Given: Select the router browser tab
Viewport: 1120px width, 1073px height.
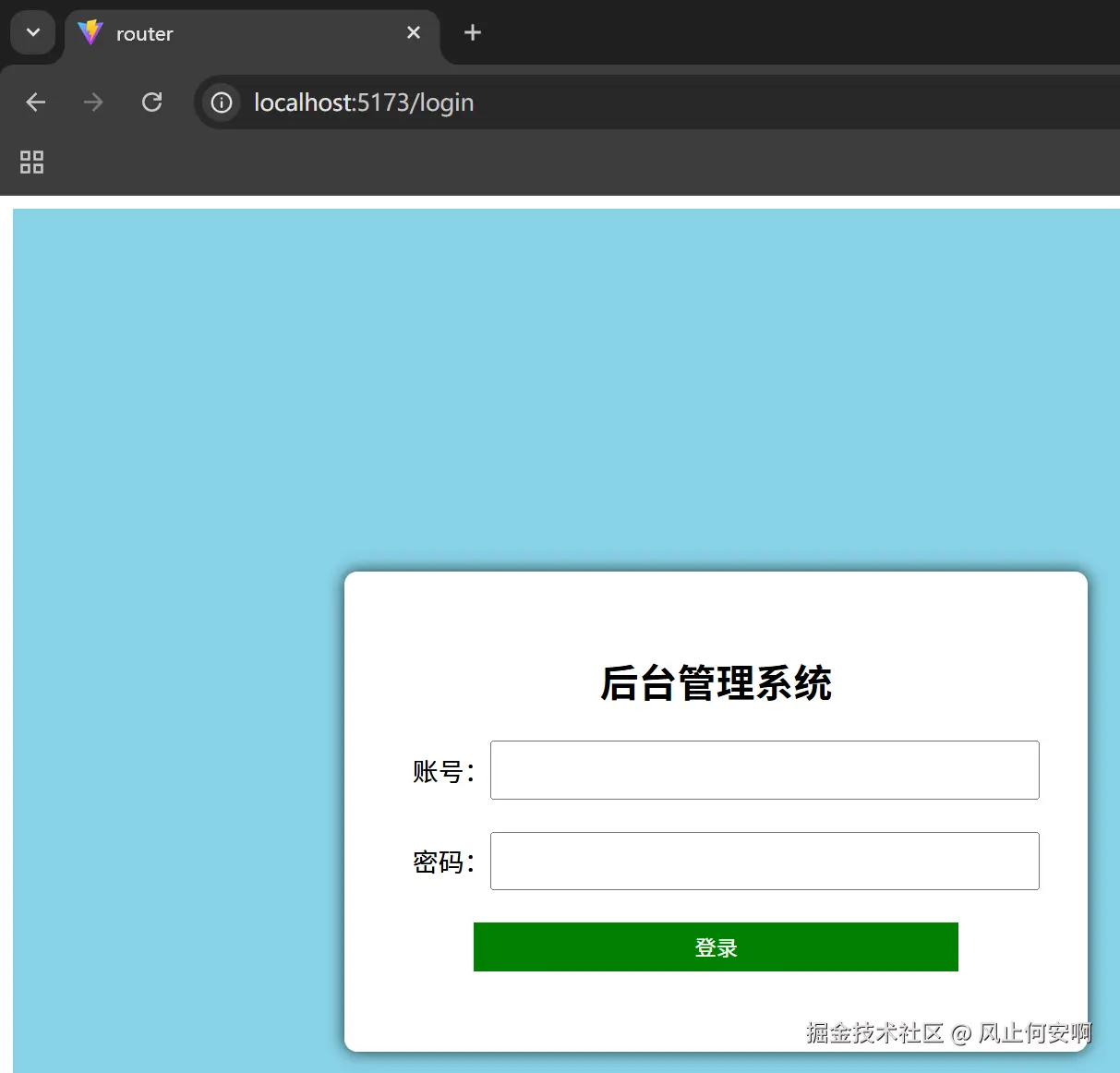Looking at the screenshot, I should point(251,33).
